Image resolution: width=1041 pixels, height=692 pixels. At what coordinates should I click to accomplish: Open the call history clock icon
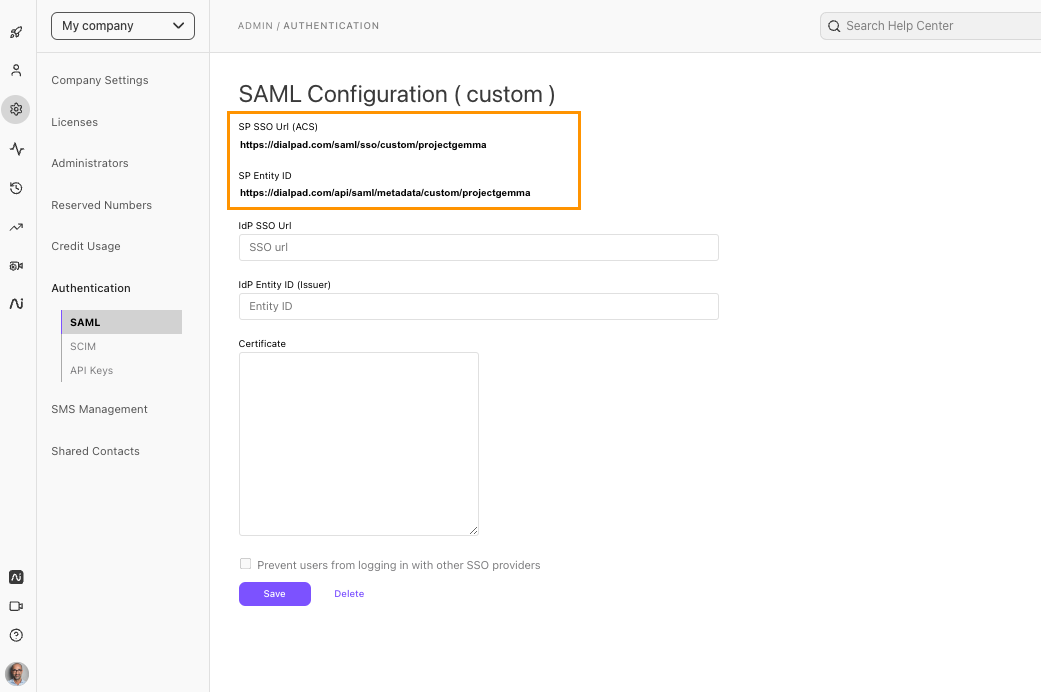17,188
